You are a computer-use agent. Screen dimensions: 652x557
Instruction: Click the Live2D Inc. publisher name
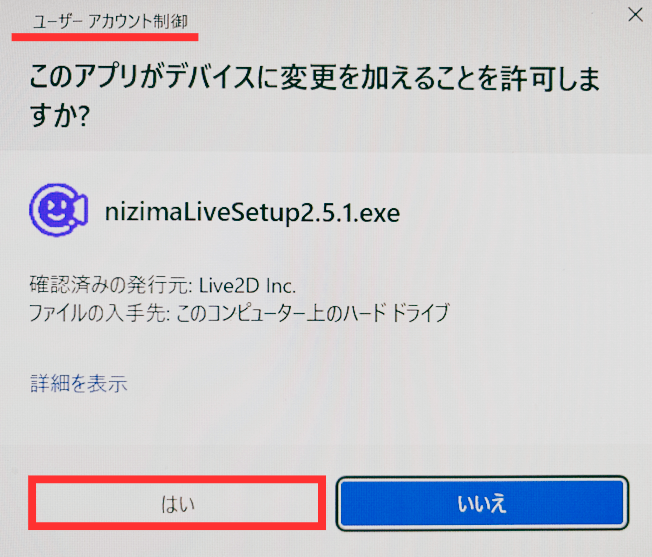[x=247, y=286]
